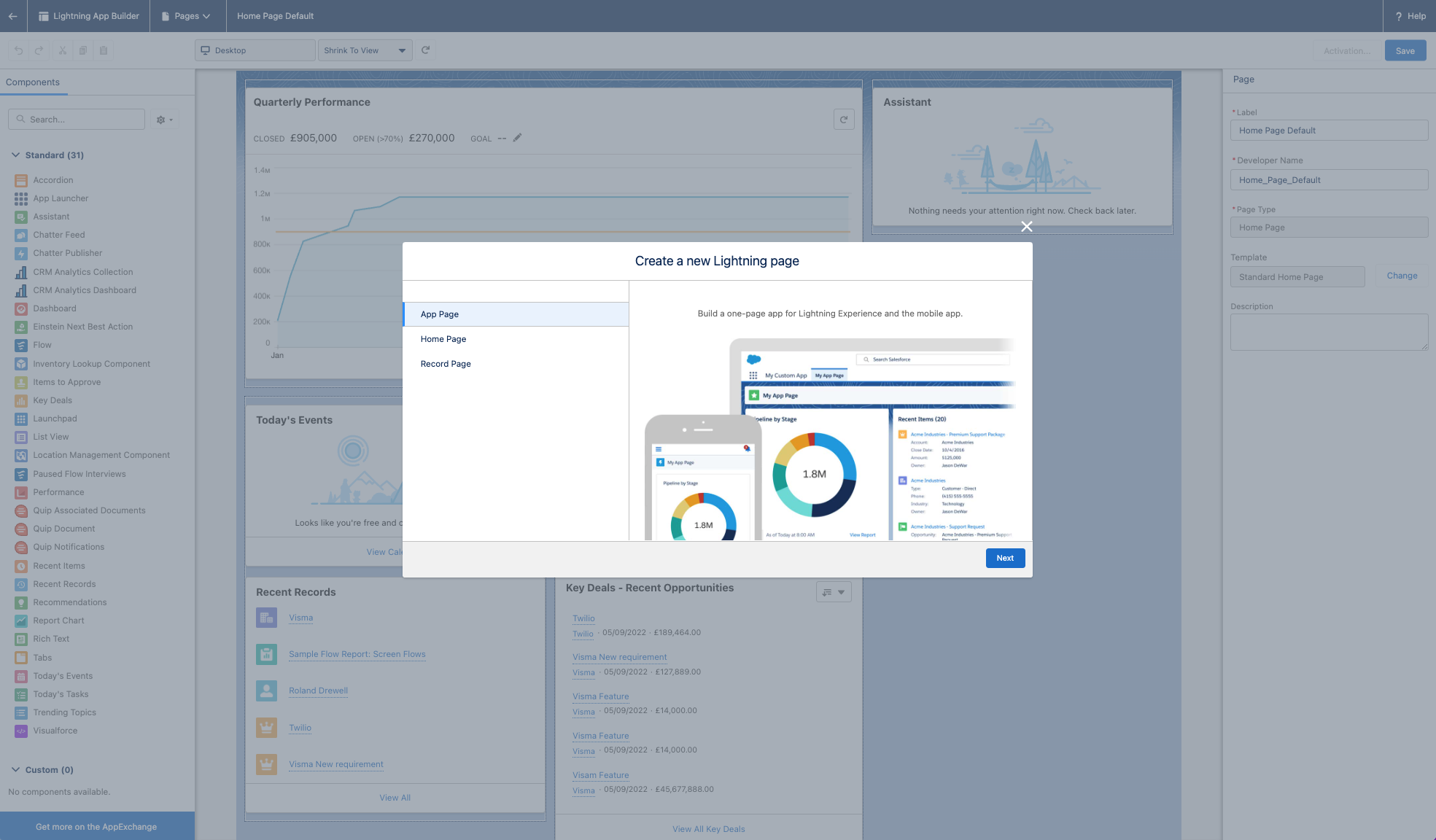Select the List View component icon
This screenshot has width=1436, height=840.
21,437
